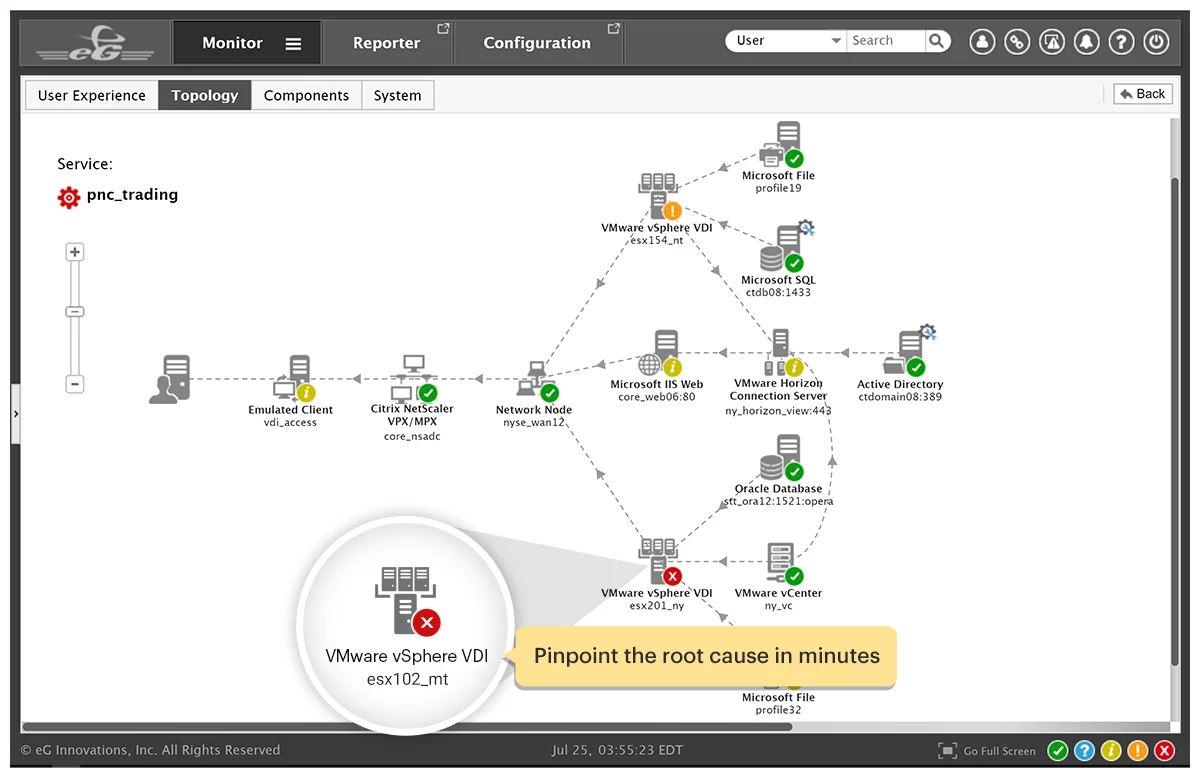
Task: Click the blue unknown status icon in footer
Action: [1084, 751]
